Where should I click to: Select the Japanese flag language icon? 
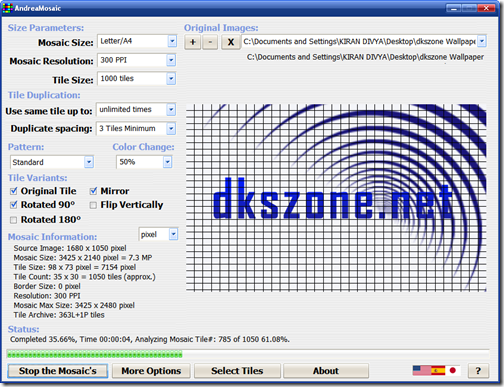(x=453, y=370)
